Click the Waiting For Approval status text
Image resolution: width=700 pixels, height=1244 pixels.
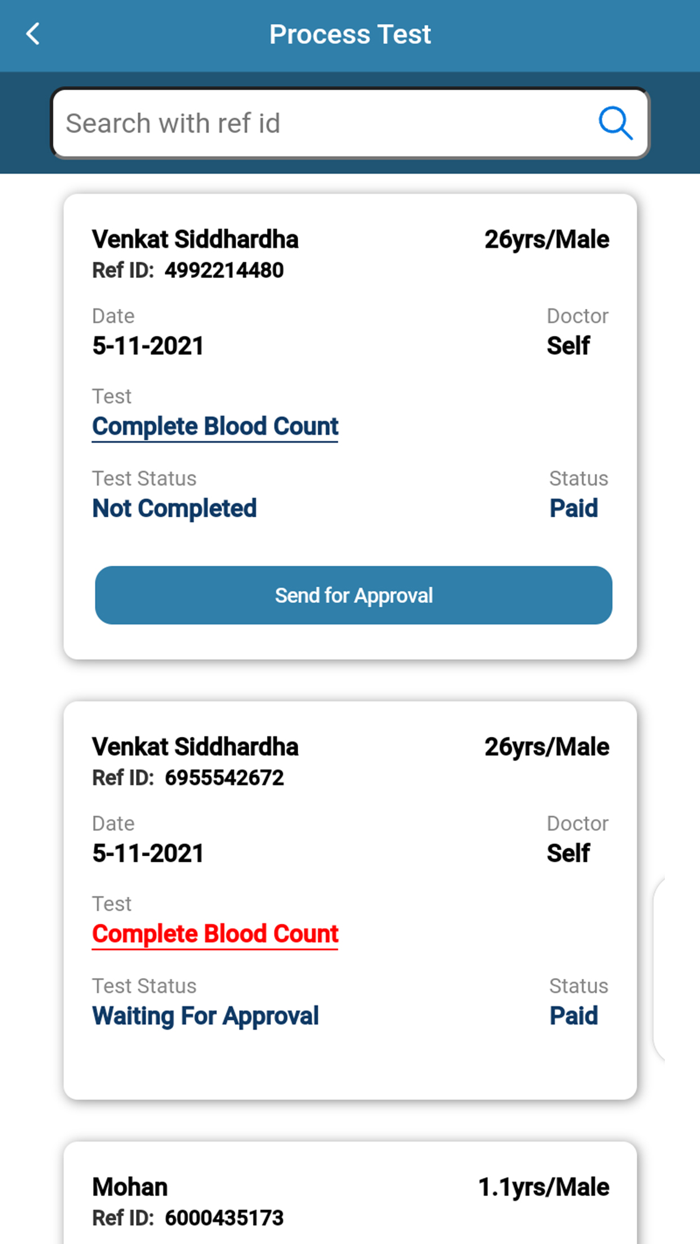[x=205, y=1016]
